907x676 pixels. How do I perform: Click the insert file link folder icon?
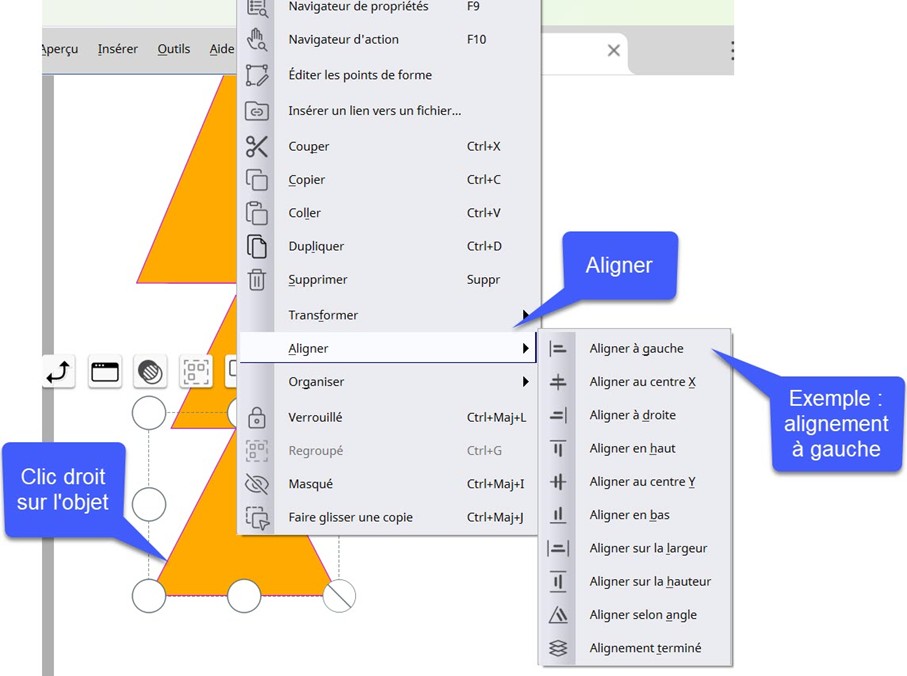[257, 110]
